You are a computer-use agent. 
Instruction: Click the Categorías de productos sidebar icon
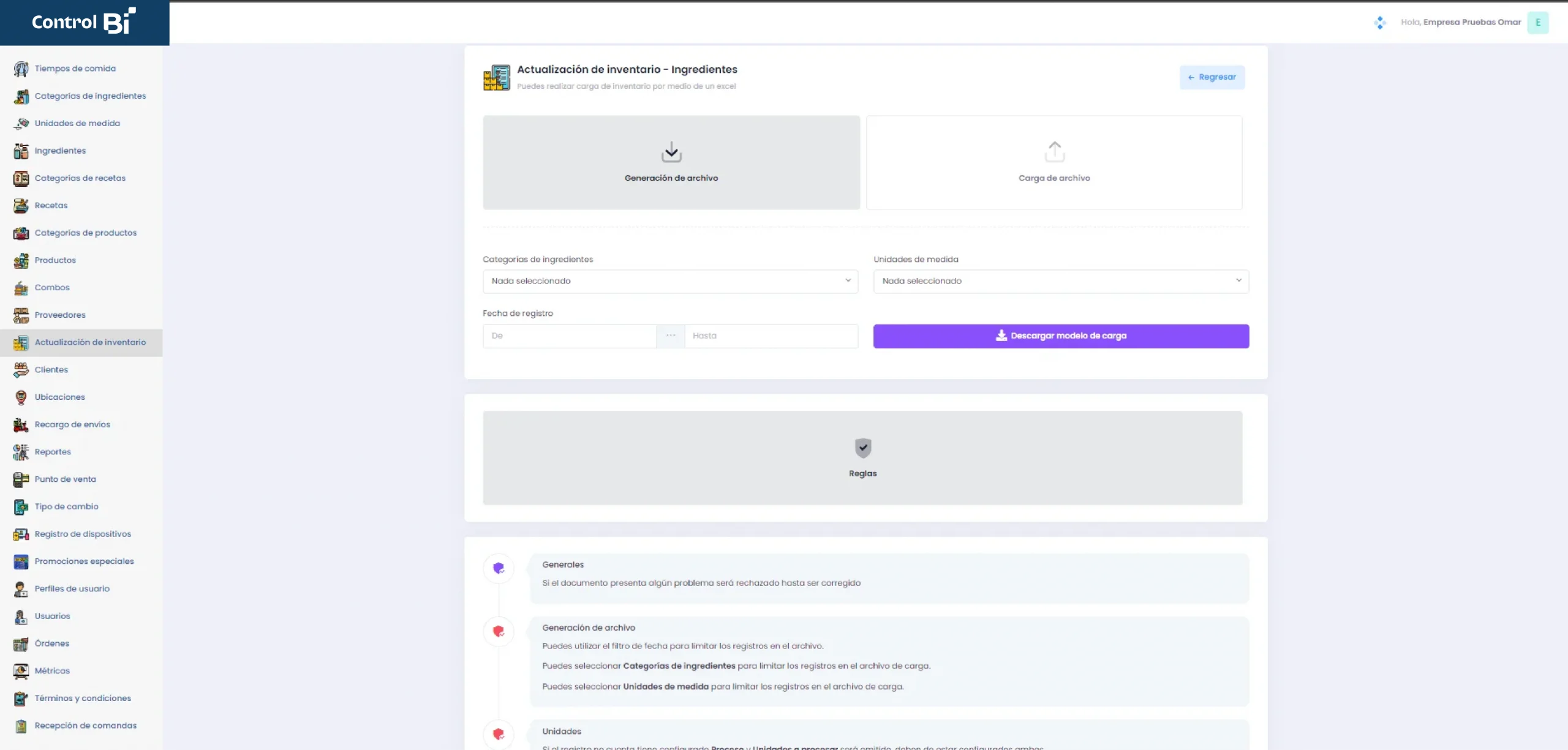[21, 233]
